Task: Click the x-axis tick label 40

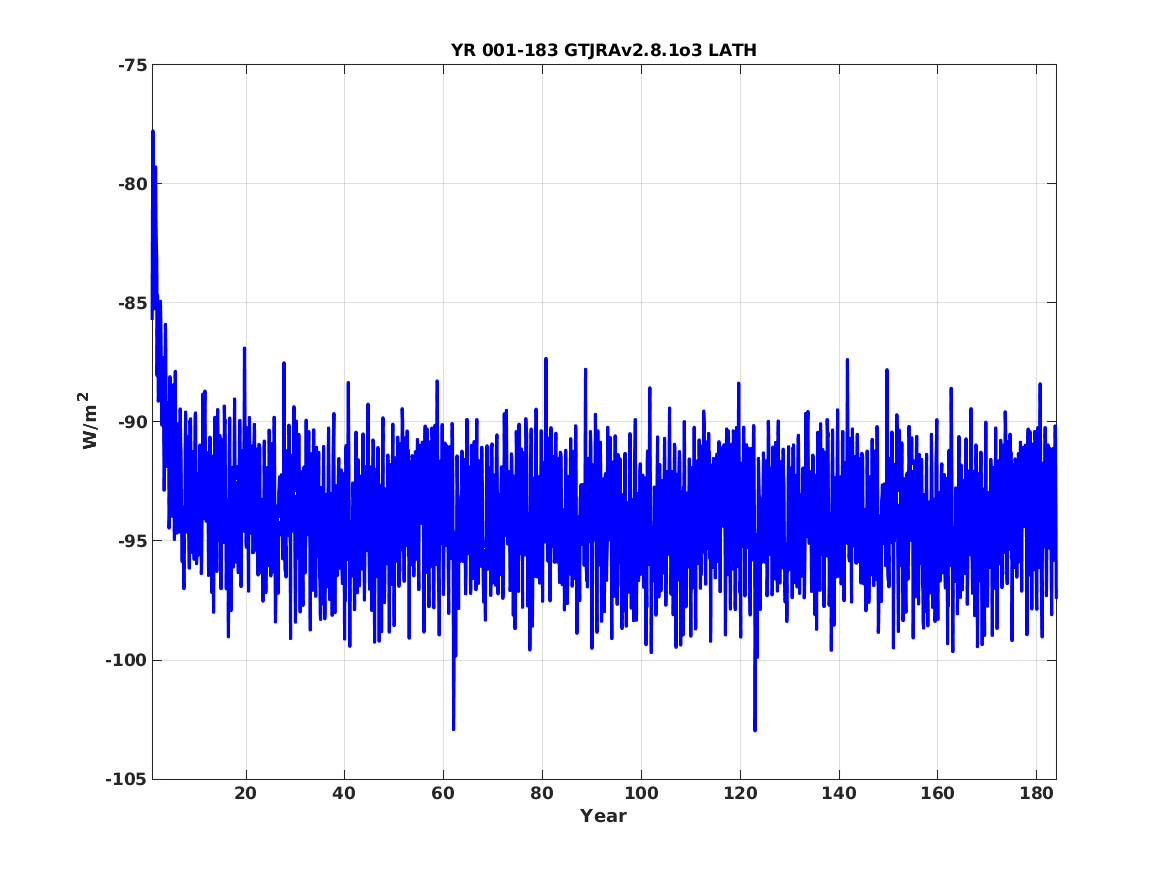Action: 344,793
